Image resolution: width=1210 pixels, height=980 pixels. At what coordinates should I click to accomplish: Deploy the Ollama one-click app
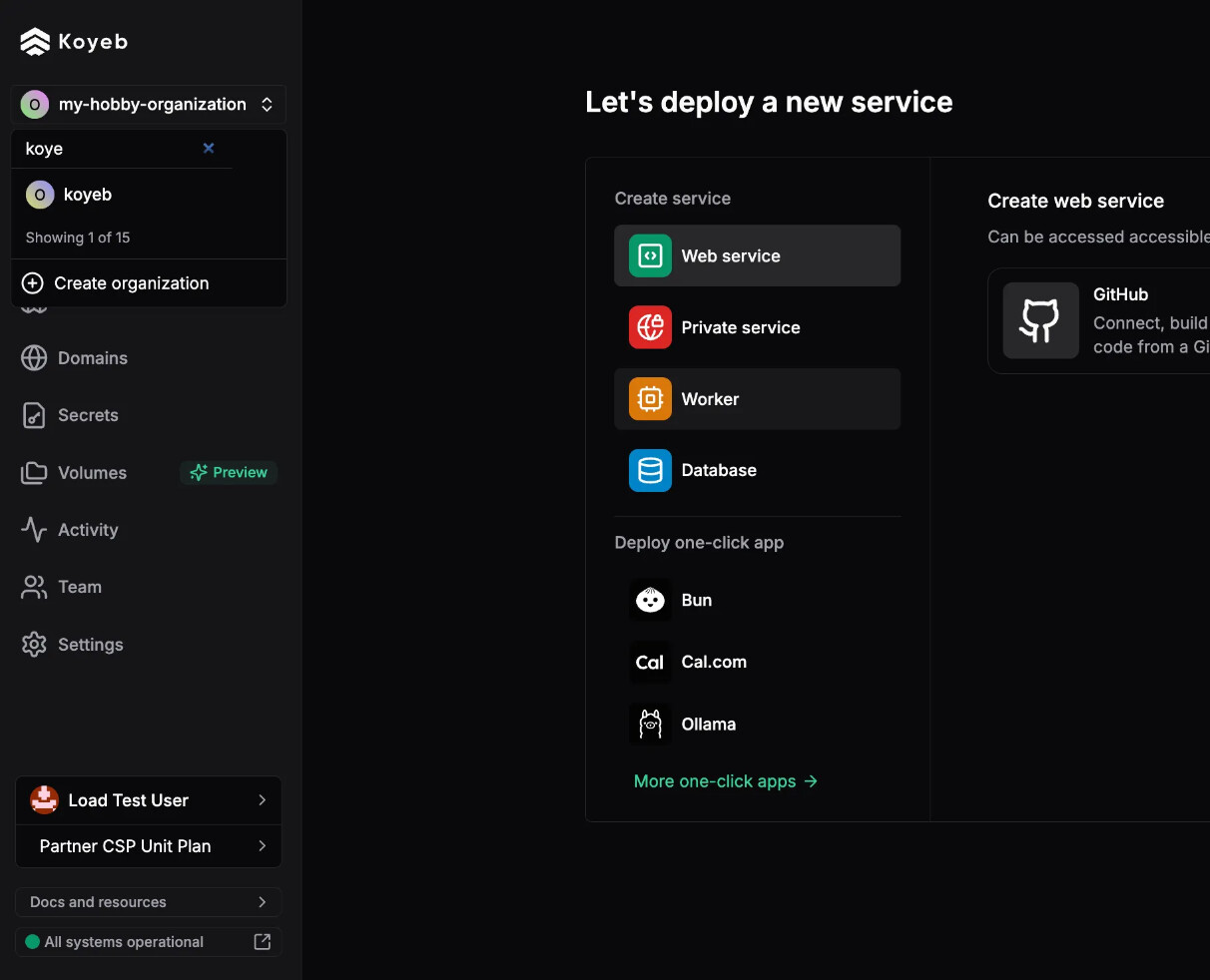click(758, 725)
